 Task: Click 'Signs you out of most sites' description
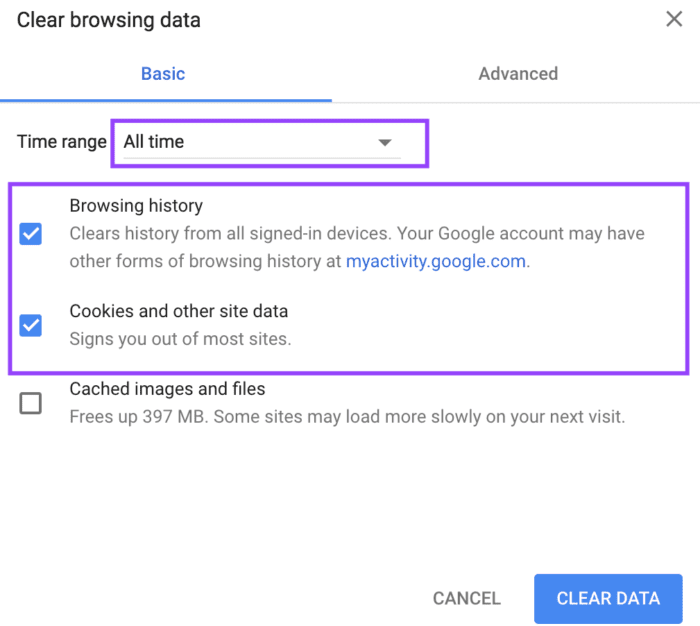(180, 339)
